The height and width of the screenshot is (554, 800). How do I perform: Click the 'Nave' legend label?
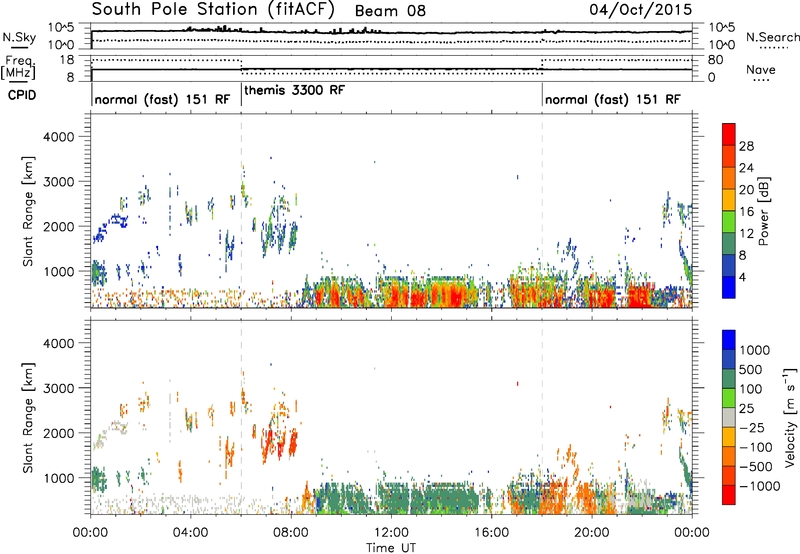point(761,69)
